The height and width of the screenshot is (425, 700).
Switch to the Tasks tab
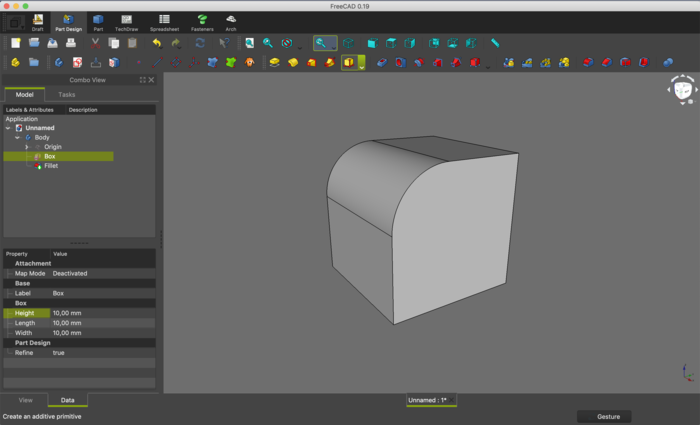click(x=66, y=94)
